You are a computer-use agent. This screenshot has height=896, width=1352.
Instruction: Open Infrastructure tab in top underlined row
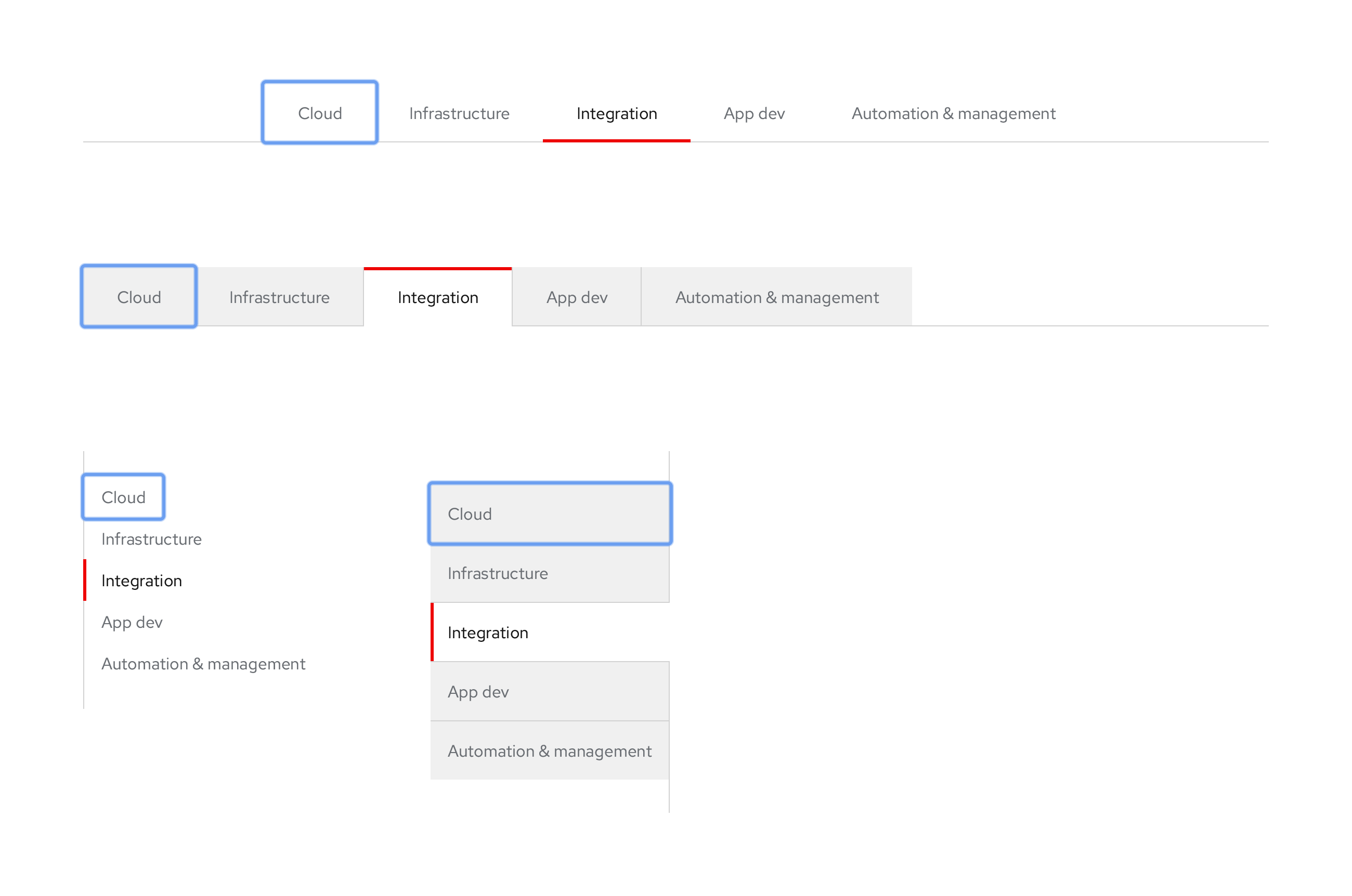point(459,113)
